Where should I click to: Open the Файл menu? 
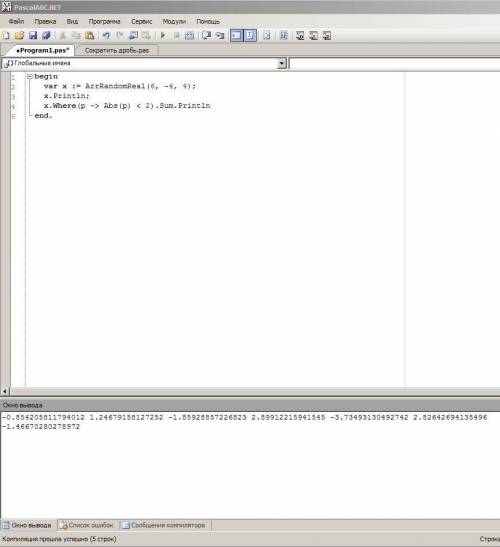[x=16, y=21]
